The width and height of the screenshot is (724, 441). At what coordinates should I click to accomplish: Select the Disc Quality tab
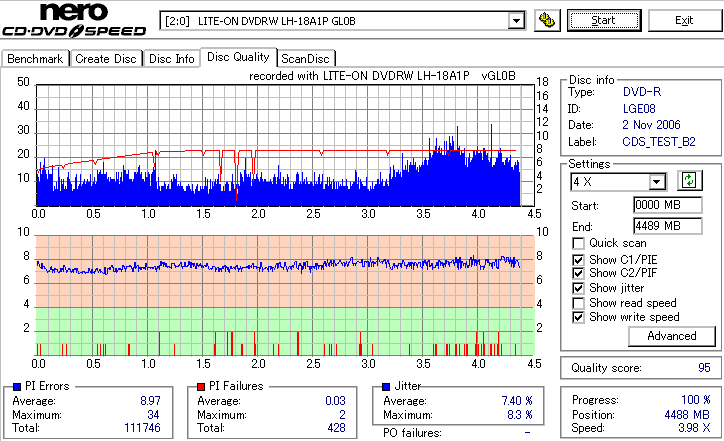point(238,57)
